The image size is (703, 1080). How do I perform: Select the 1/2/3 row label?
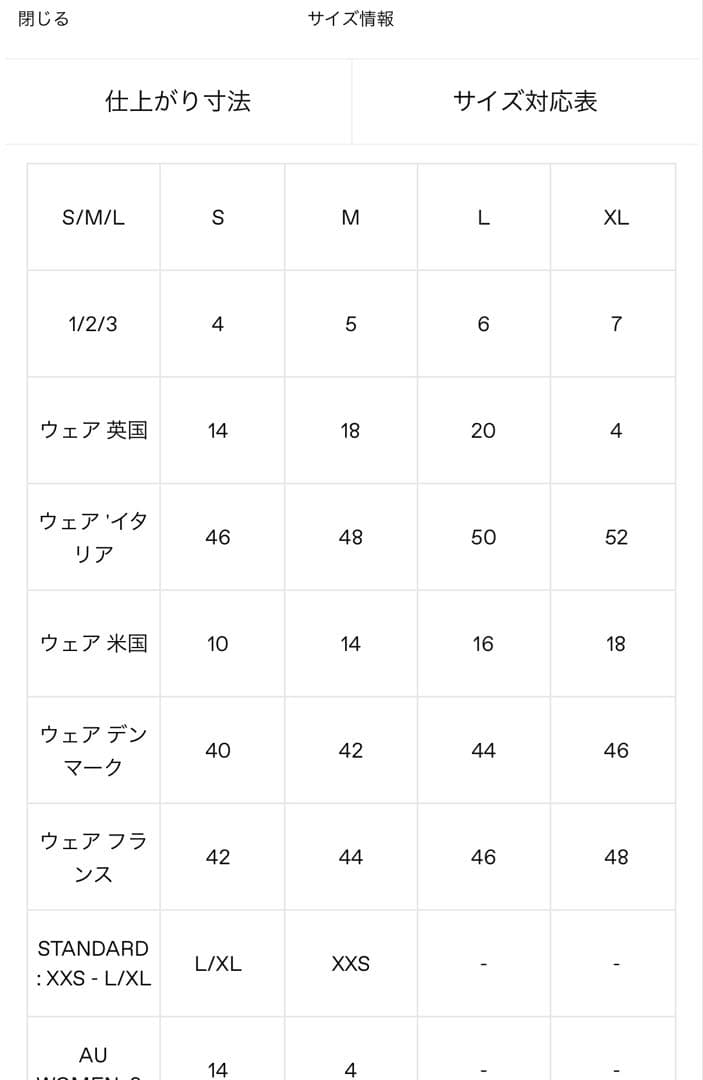[93, 324]
